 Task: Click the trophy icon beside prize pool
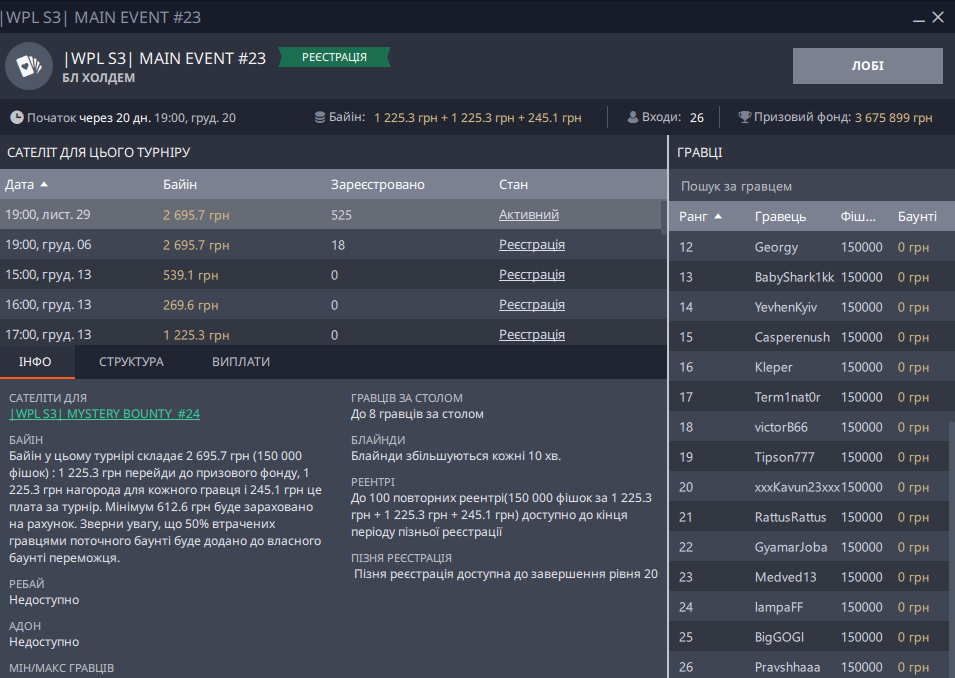tap(745, 118)
